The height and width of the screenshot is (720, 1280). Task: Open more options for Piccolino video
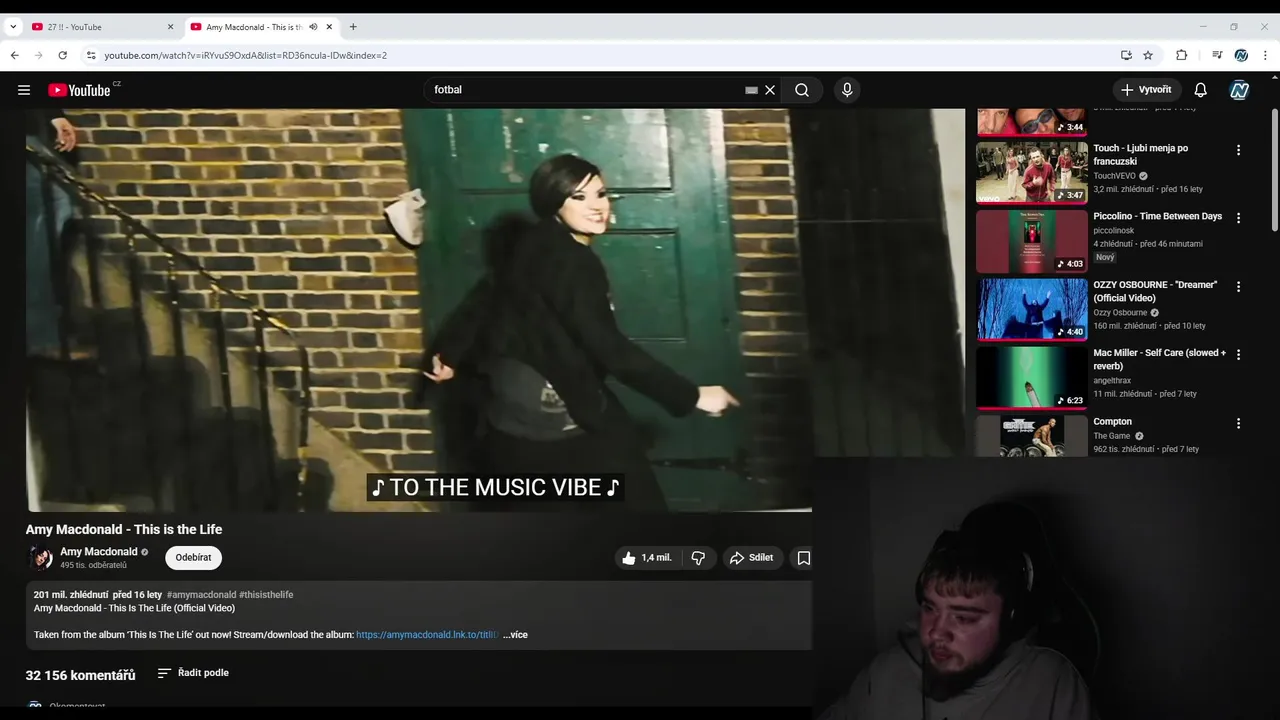[1238, 218]
